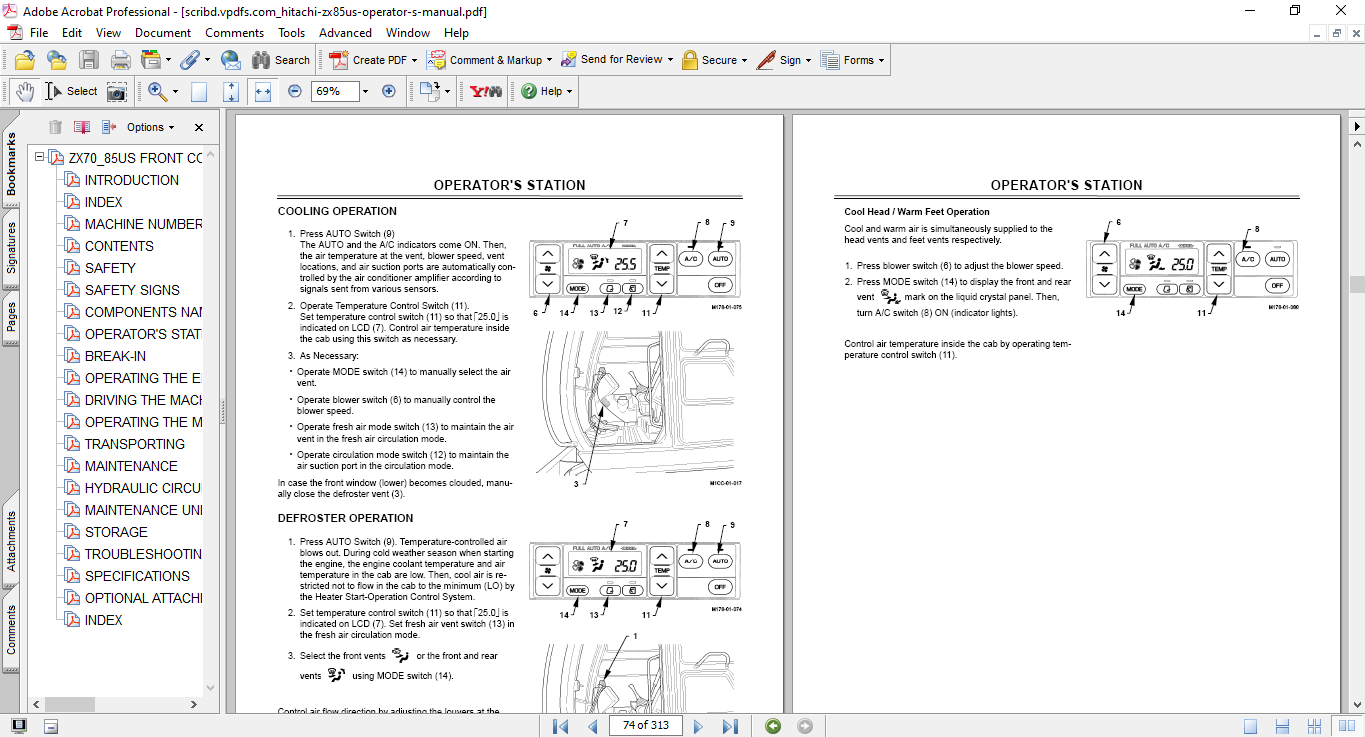Click the green Previous View arrow
Image resolution: width=1365 pixels, height=737 pixels.
(x=772, y=726)
